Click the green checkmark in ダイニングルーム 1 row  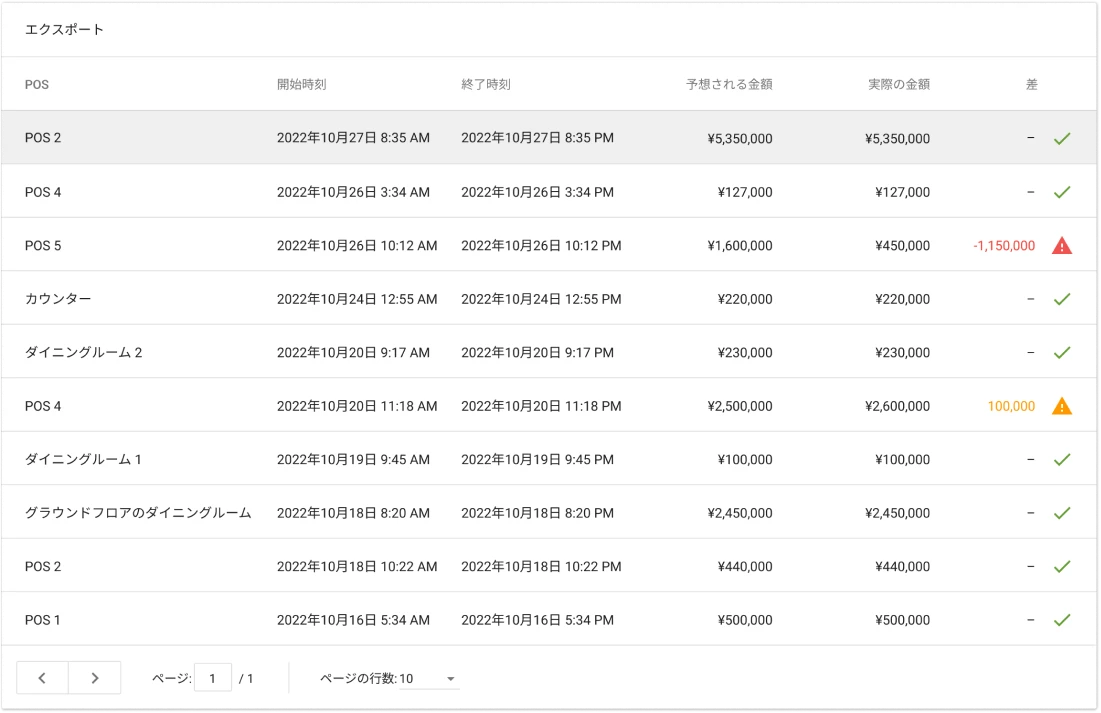1061,459
